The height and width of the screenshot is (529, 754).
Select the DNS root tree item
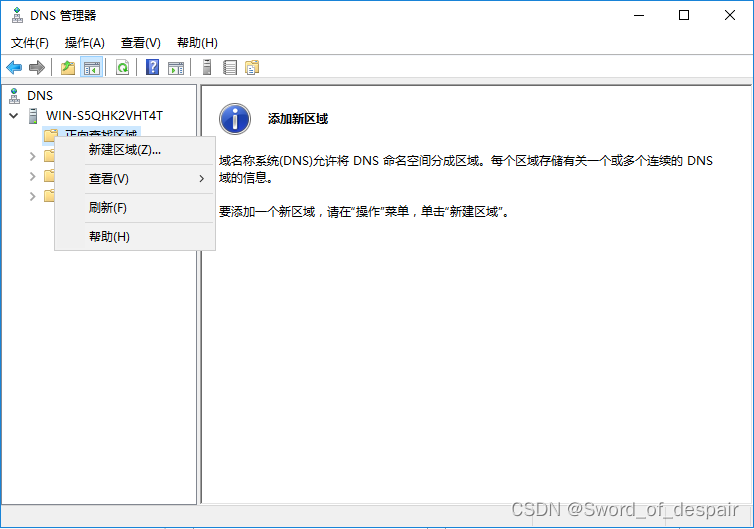tap(40, 96)
